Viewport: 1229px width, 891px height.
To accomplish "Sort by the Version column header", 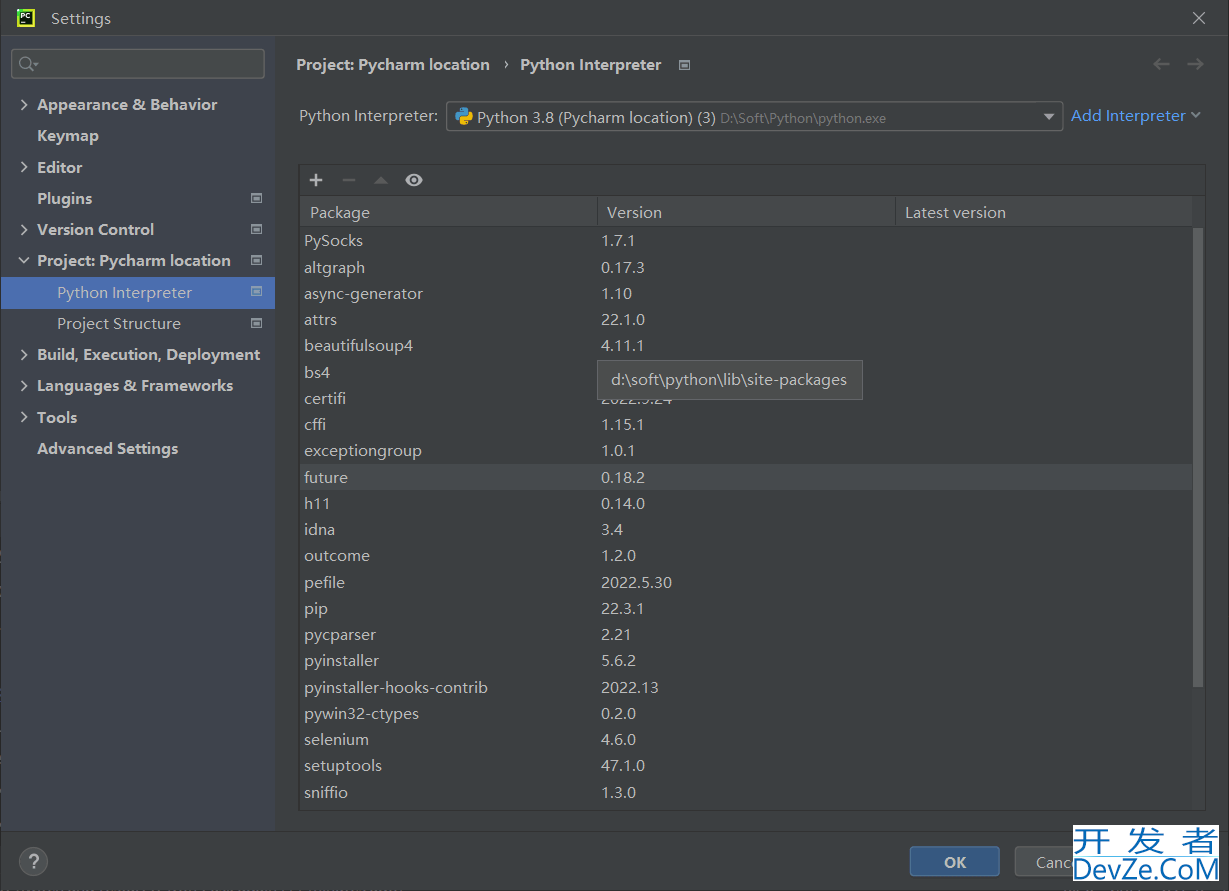I will [746, 212].
